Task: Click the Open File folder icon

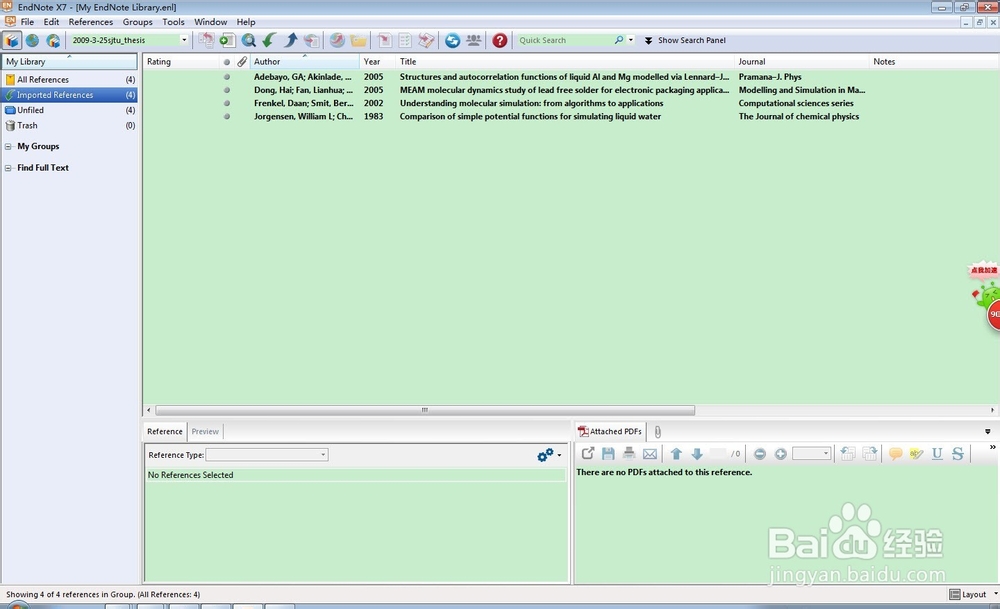Action: [x=358, y=40]
